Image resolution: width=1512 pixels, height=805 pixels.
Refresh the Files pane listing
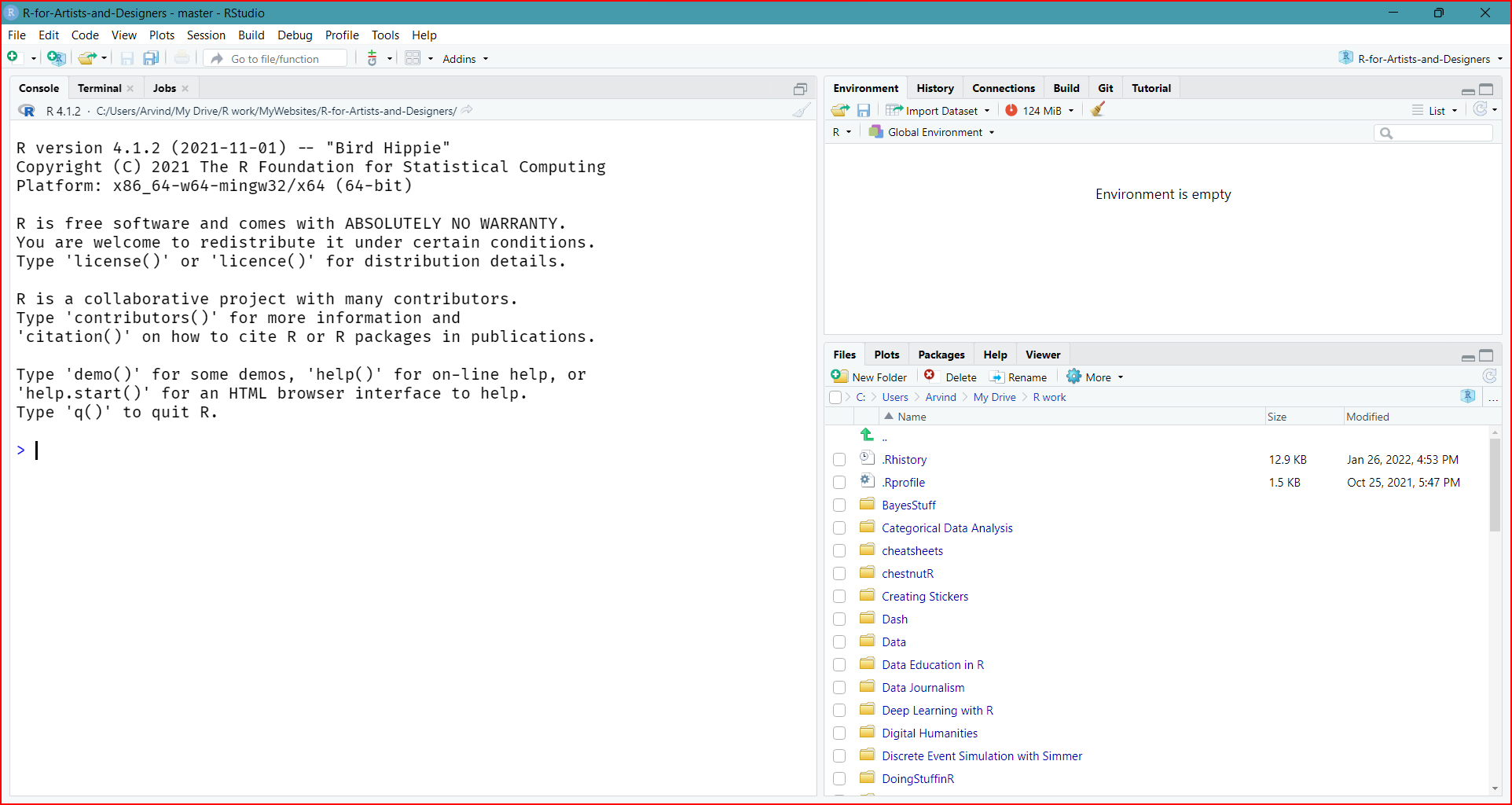tap(1489, 377)
